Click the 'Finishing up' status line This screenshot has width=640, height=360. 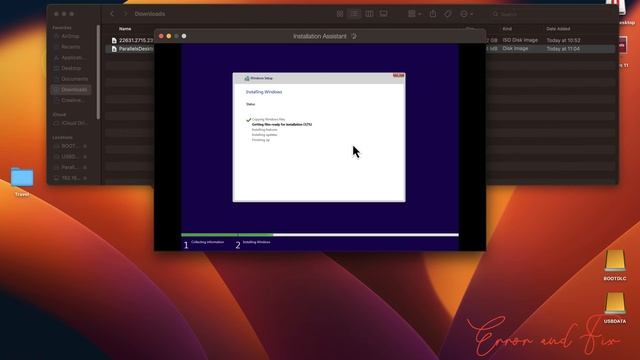coord(261,140)
